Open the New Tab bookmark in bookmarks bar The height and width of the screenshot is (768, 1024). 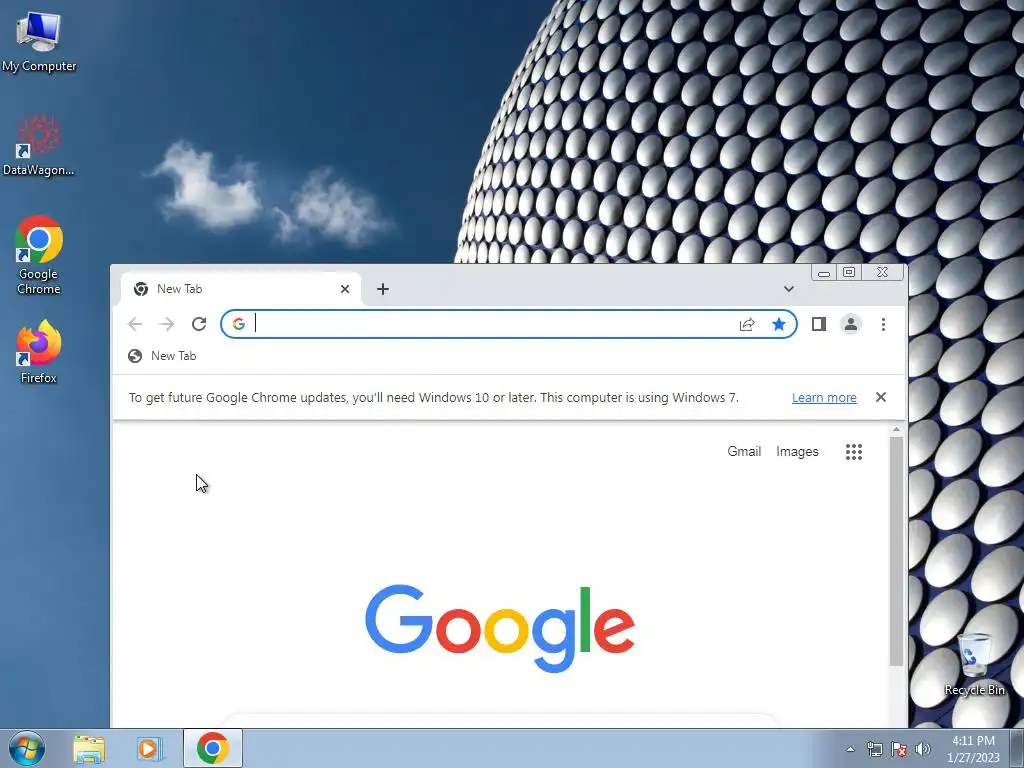coord(163,356)
